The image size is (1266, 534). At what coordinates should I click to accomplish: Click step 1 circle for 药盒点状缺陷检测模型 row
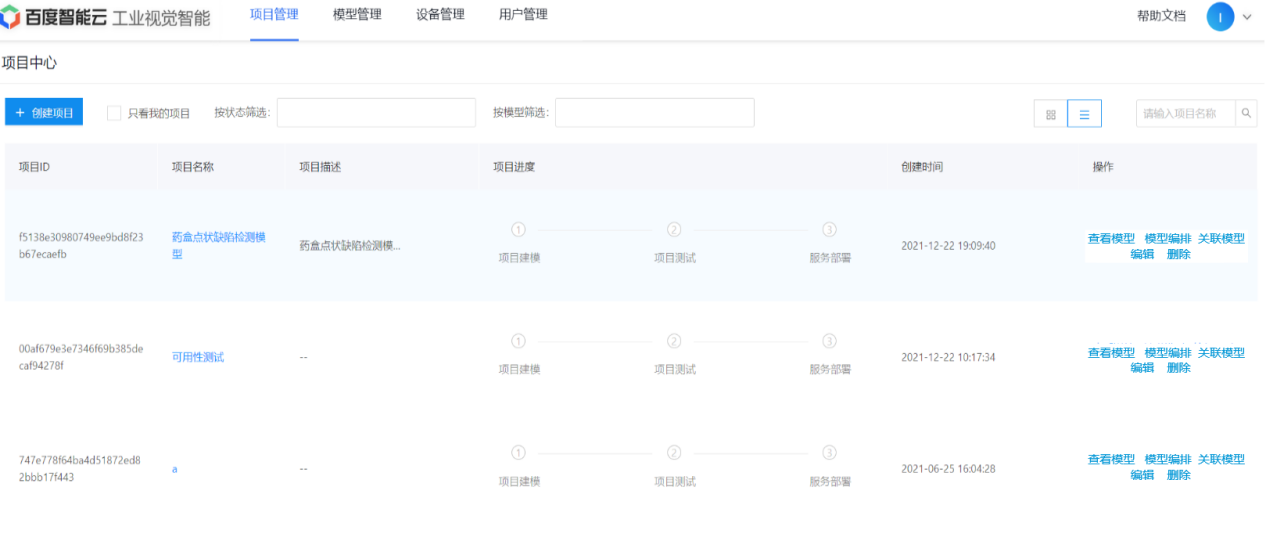click(x=518, y=229)
